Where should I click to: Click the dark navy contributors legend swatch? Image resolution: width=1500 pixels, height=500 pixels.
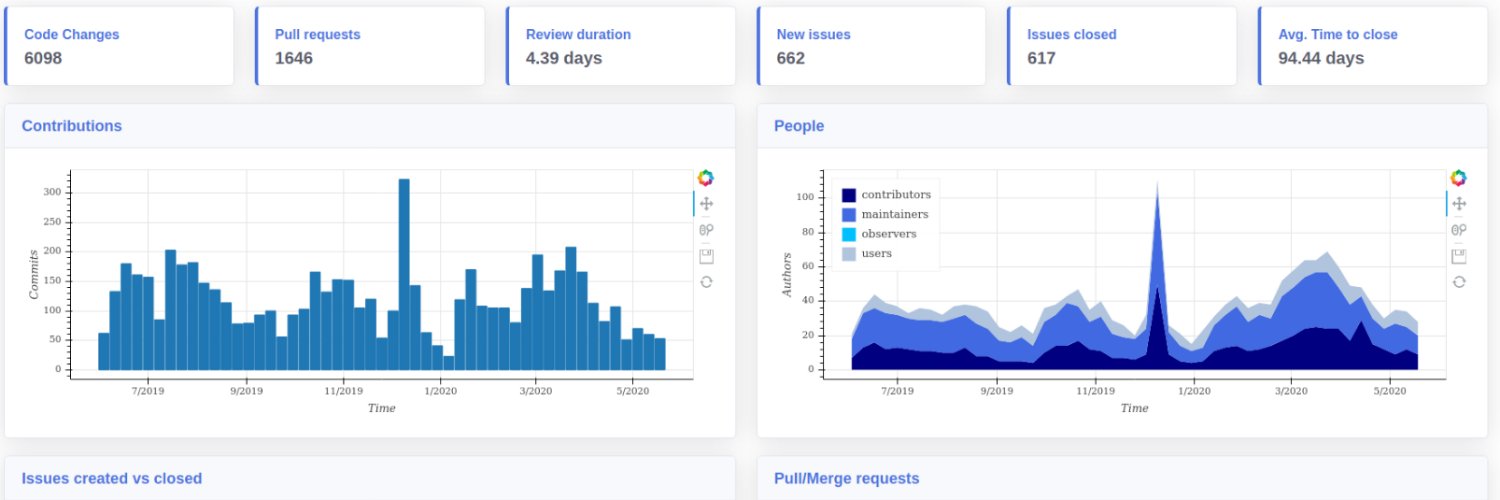[x=849, y=195]
